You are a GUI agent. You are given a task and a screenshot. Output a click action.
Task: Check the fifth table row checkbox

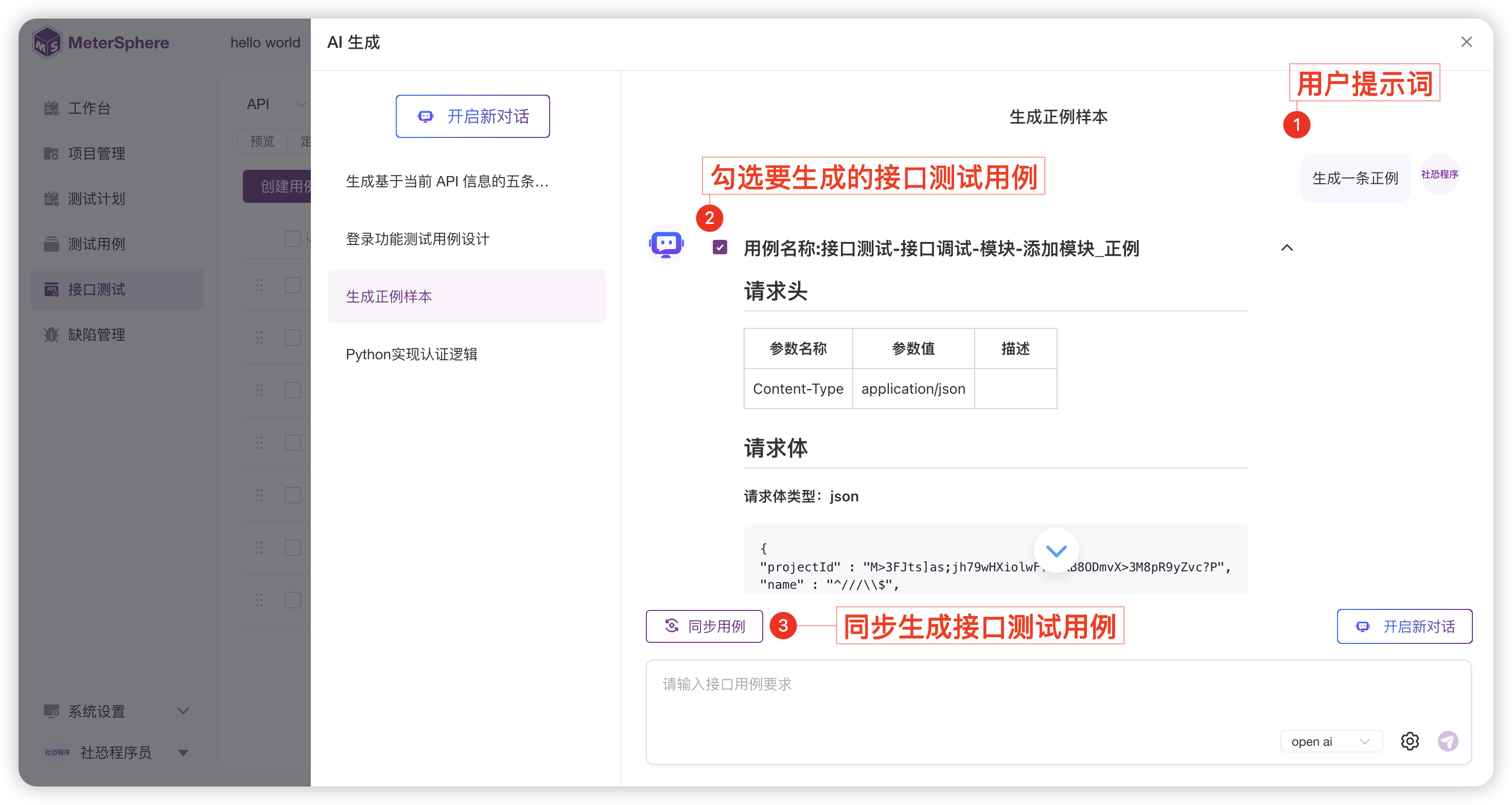tap(292, 495)
